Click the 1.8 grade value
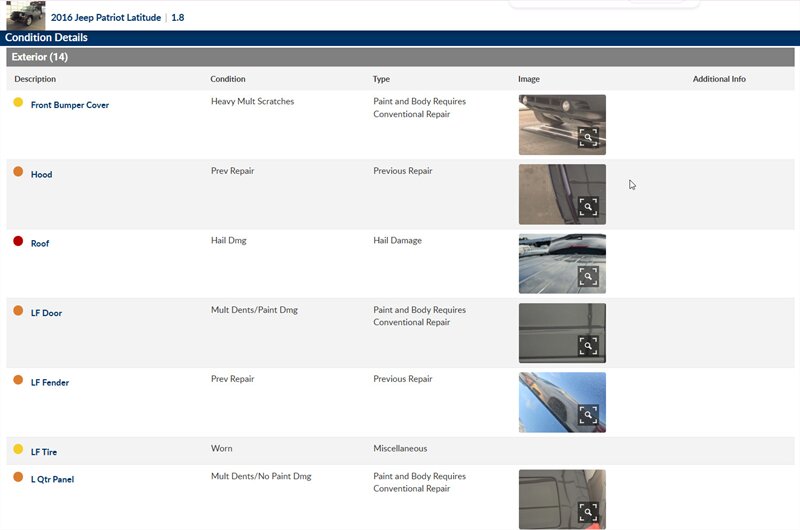 click(x=178, y=17)
